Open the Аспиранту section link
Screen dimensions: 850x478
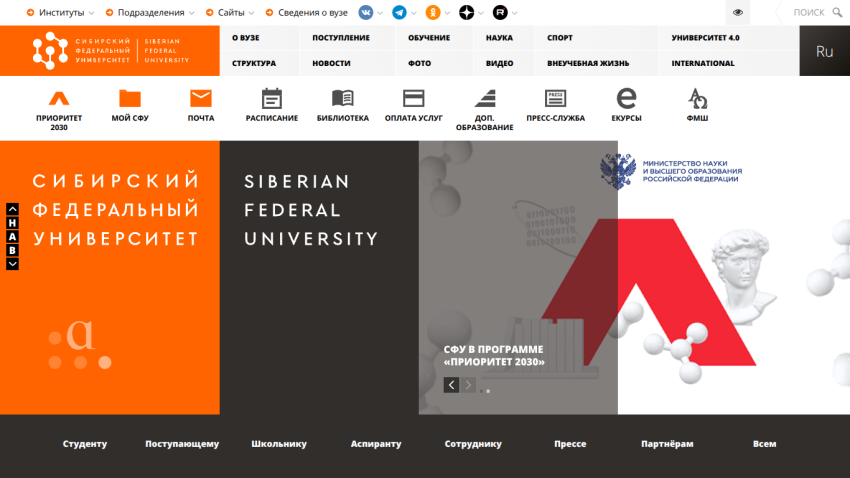(x=376, y=444)
